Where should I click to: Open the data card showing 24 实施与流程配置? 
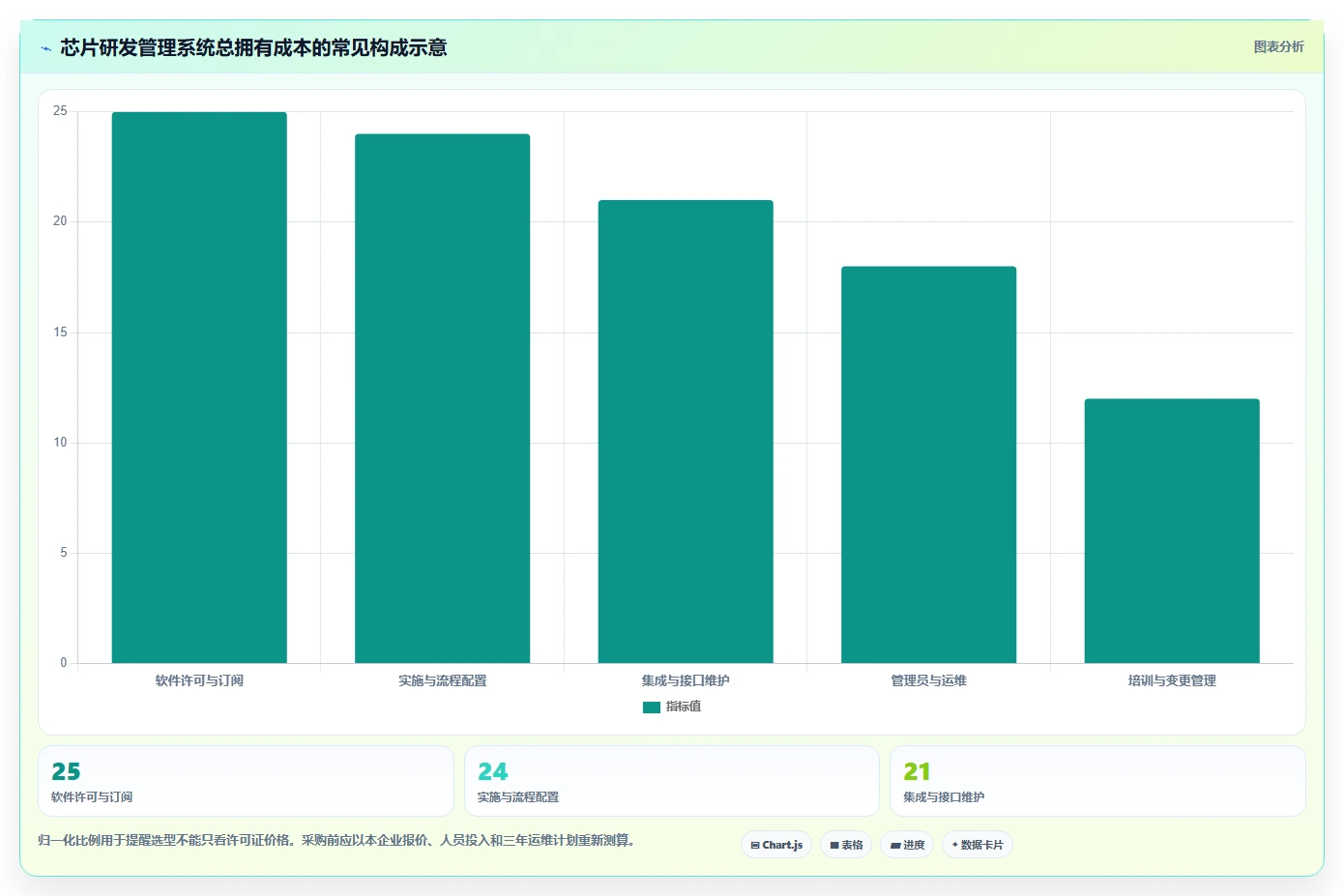[x=672, y=781]
